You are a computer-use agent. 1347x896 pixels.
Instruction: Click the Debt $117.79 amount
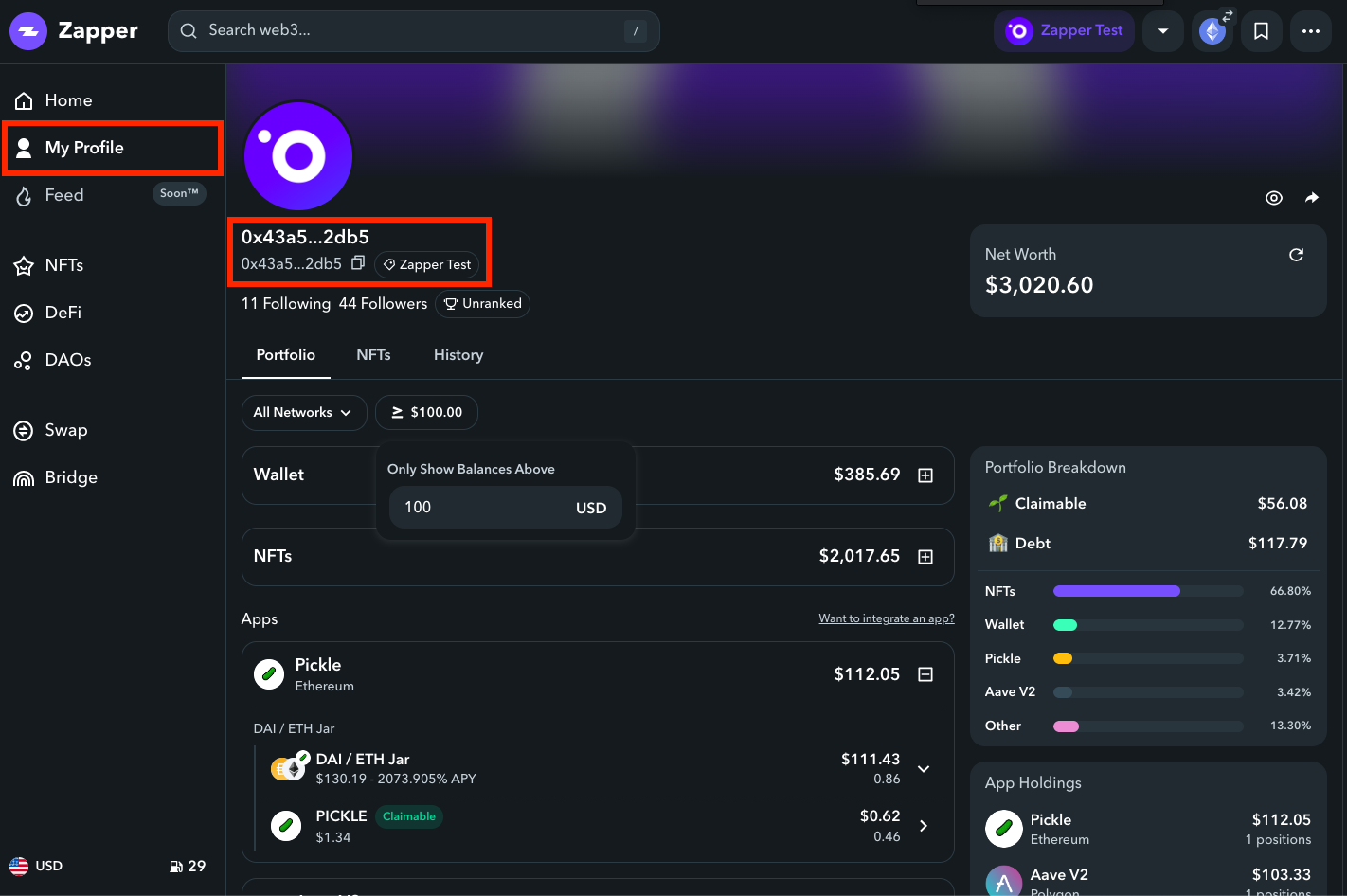tap(1278, 543)
